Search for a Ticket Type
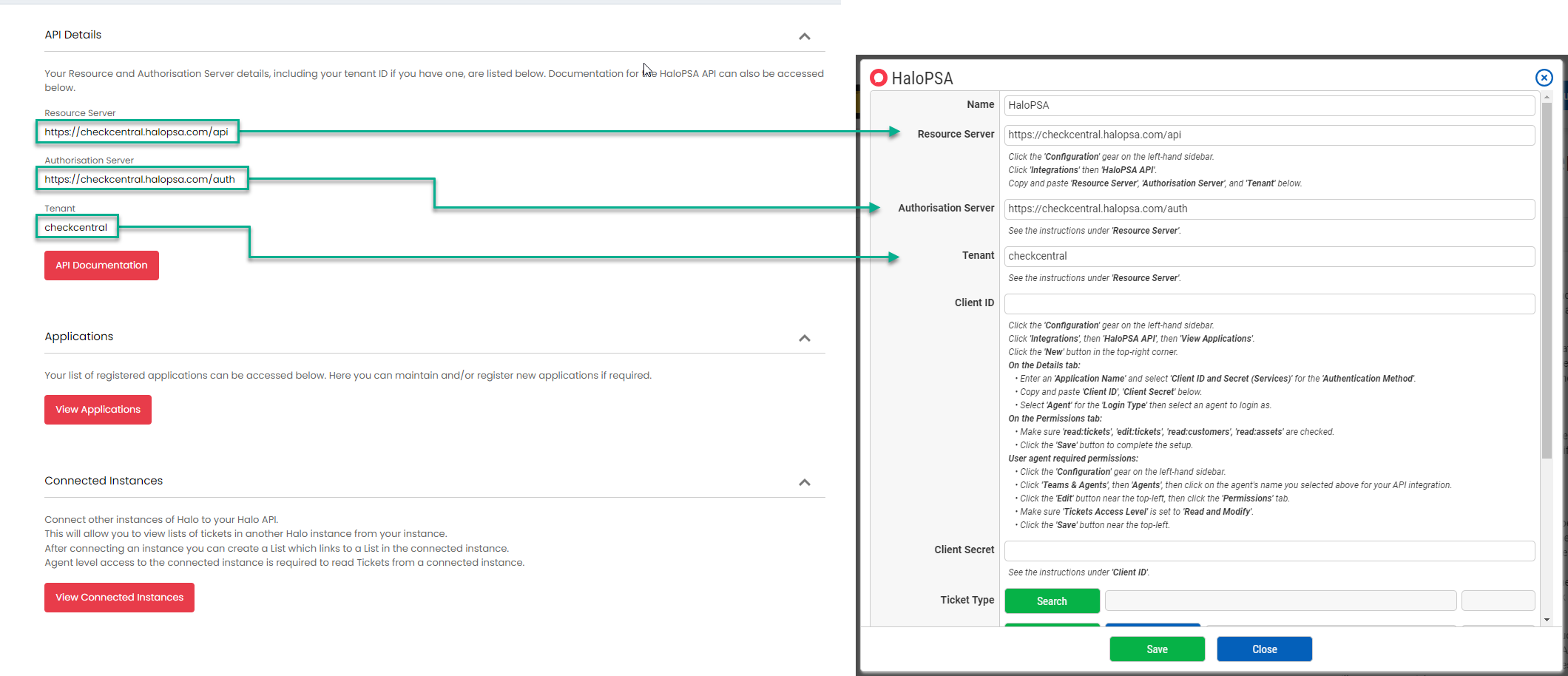1568x676 pixels. (1052, 601)
